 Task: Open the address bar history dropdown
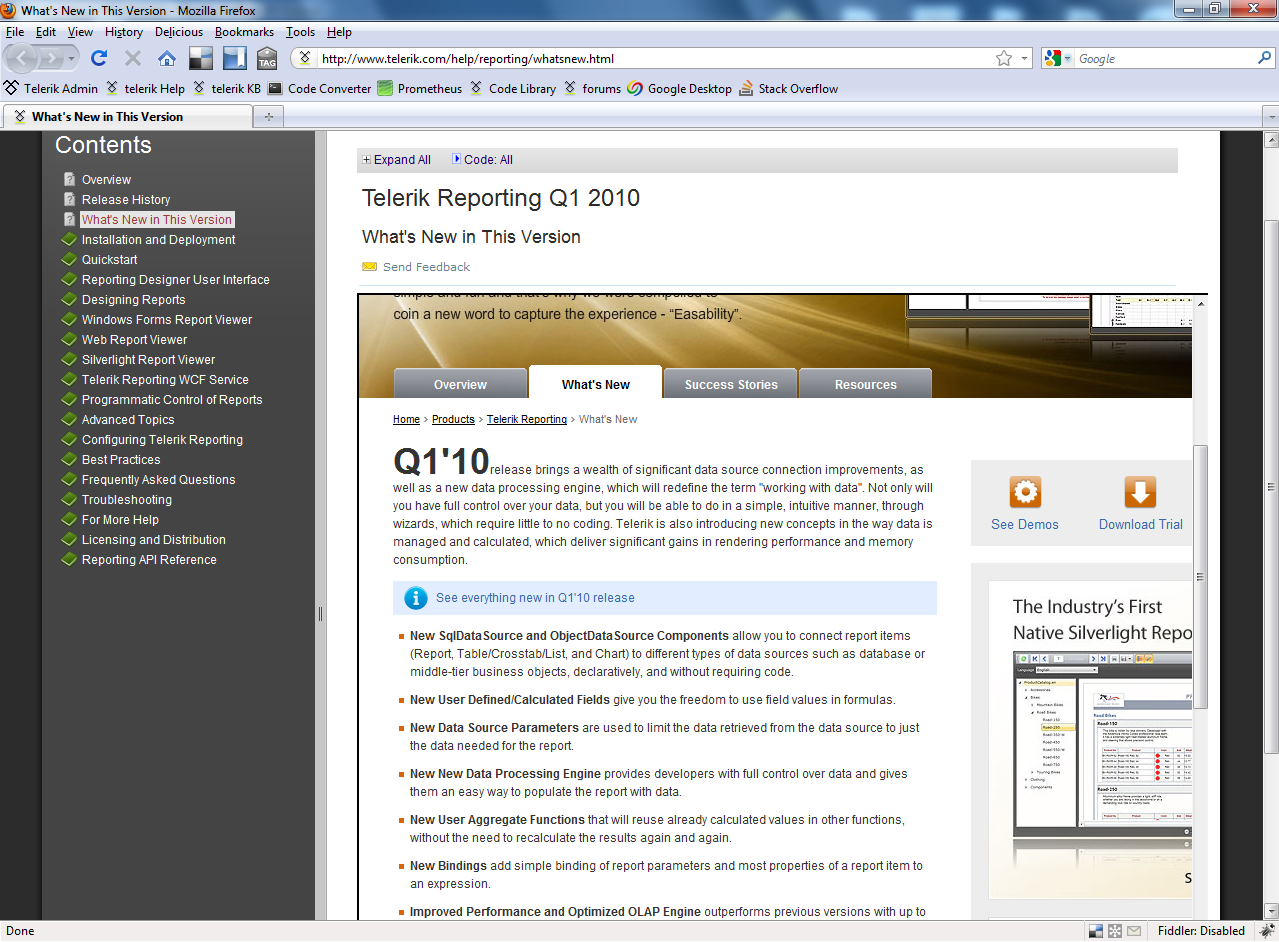(1024, 59)
